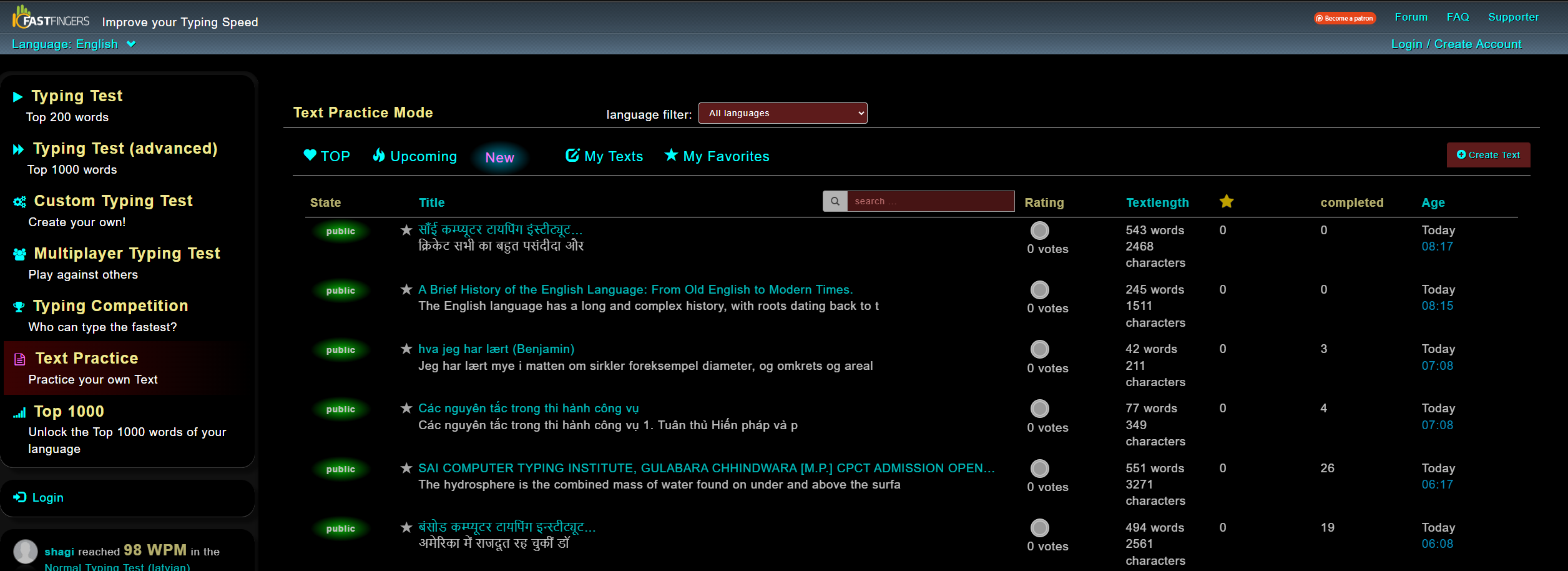Open the language filter dropdown
Viewport: 1568px width, 571px height.
coord(782,113)
